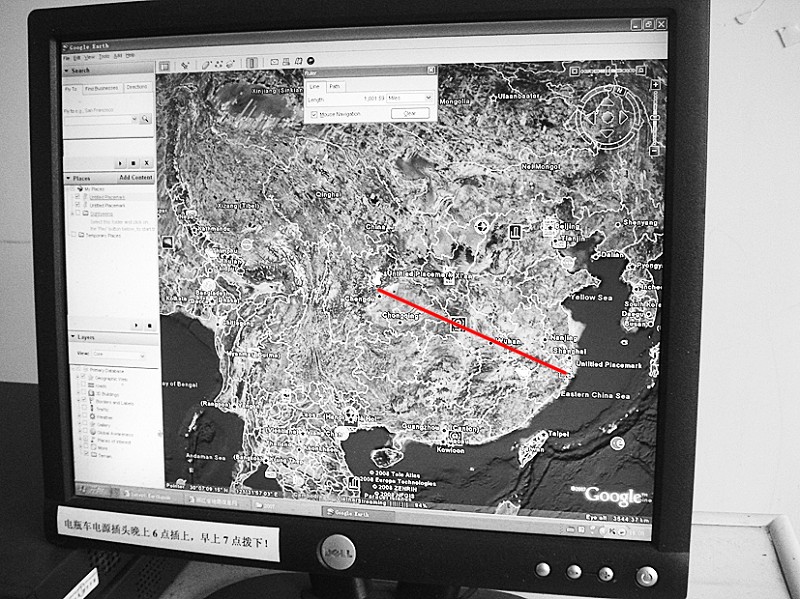
Task: Open the Fly To history dropdown arrow
Action: click(x=134, y=119)
